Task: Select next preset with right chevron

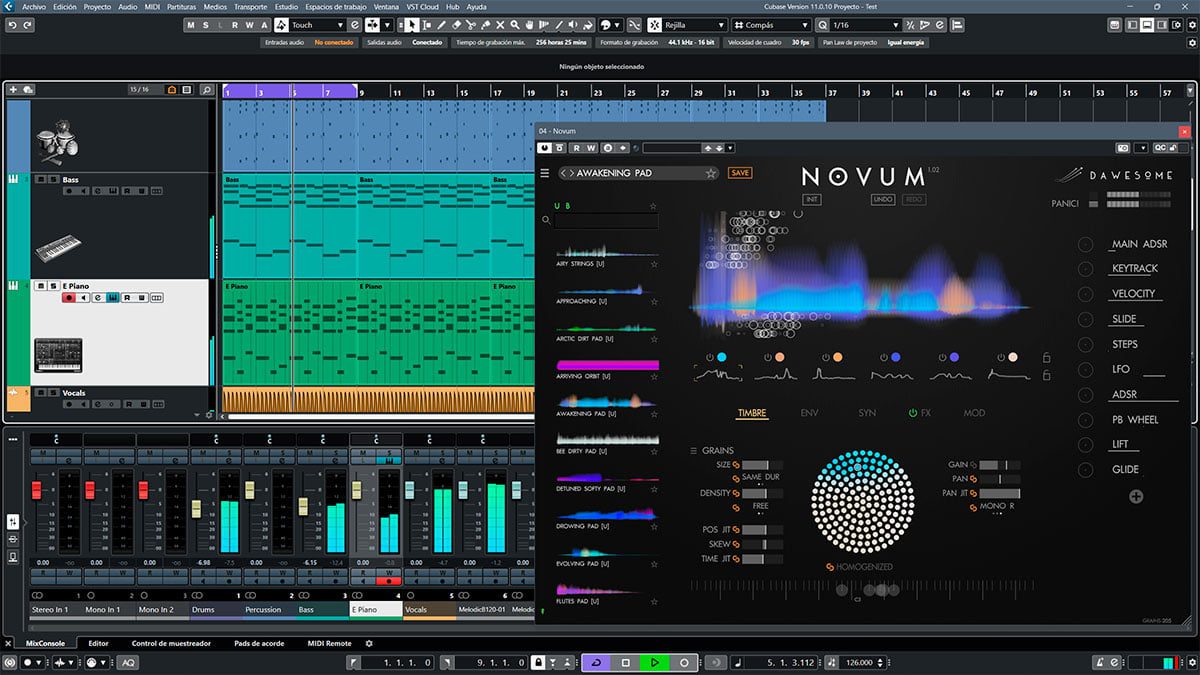Action: coord(571,173)
